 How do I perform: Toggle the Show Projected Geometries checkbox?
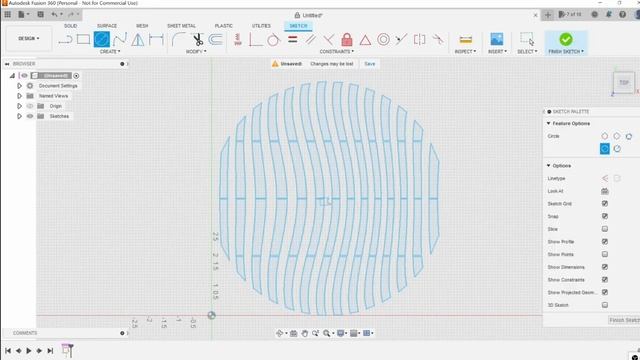pyautogui.click(x=604, y=292)
